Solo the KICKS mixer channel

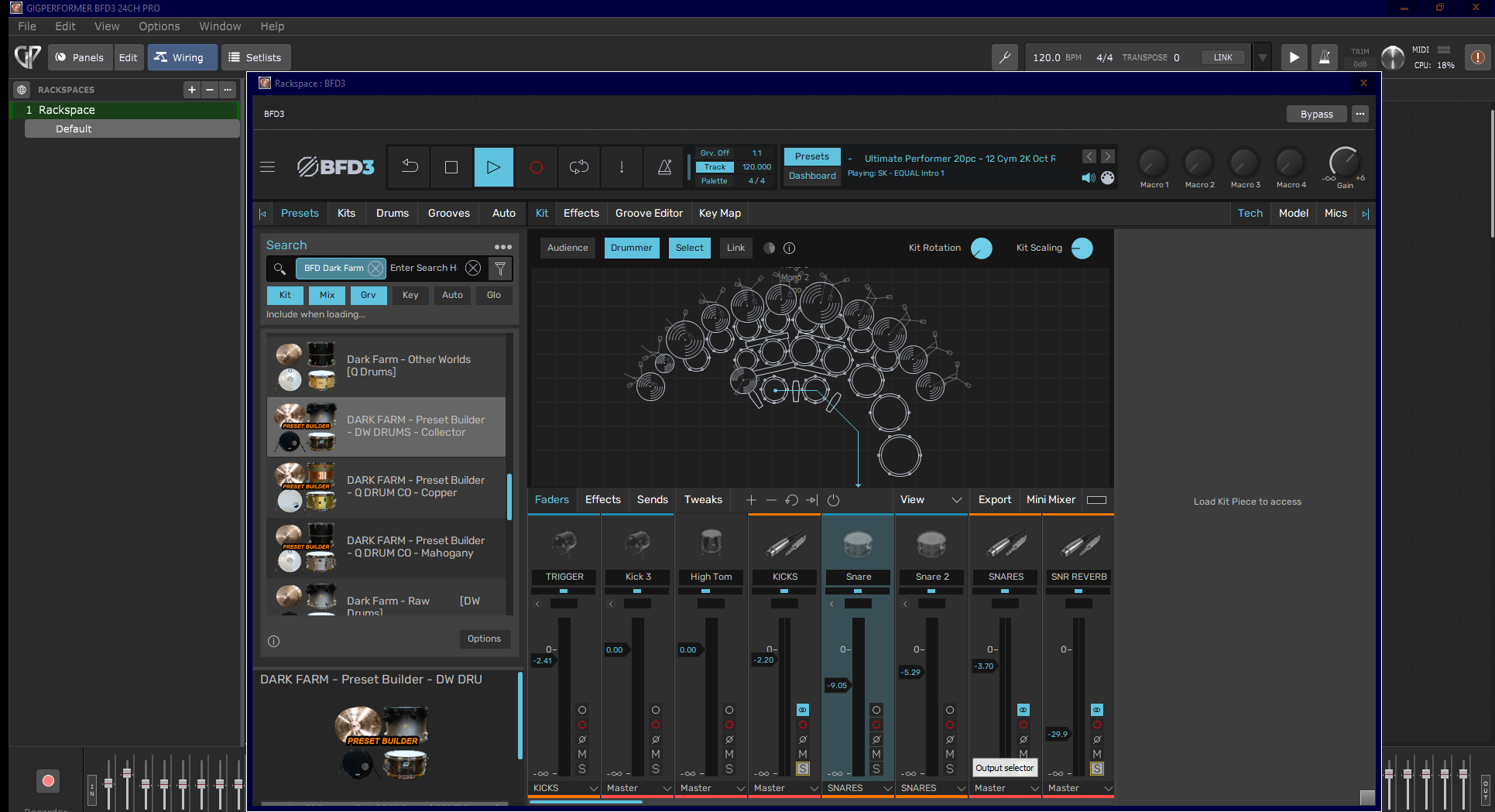(803, 769)
